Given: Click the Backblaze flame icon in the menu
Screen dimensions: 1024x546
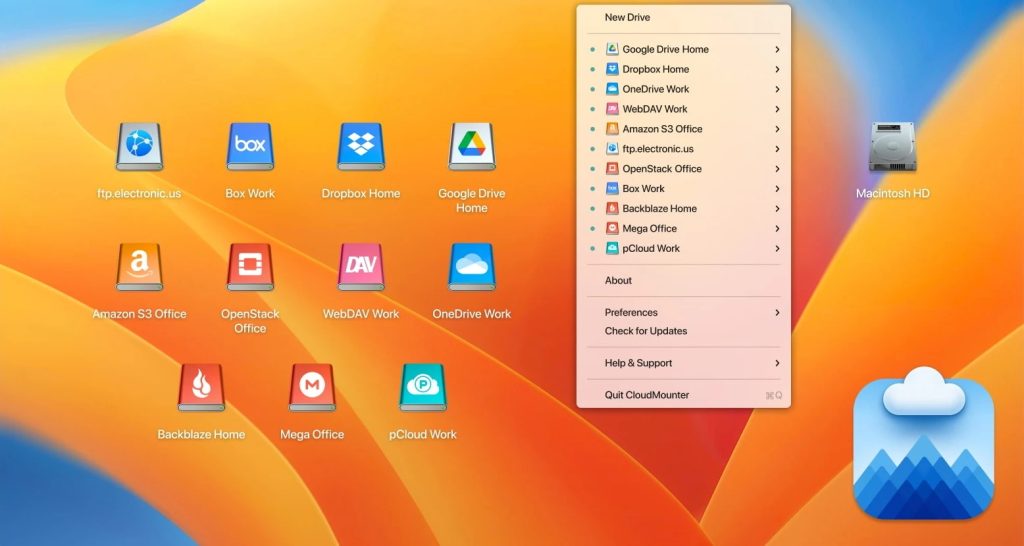Looking at the screenshot, I should coord(612,208).
